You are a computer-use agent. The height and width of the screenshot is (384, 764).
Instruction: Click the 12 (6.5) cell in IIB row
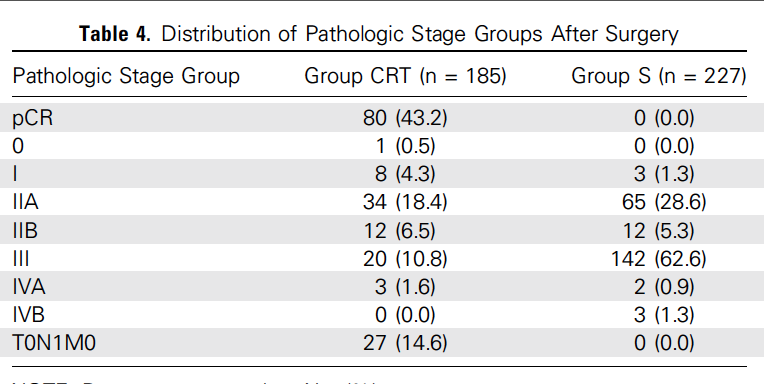click(x=399, y=230)
